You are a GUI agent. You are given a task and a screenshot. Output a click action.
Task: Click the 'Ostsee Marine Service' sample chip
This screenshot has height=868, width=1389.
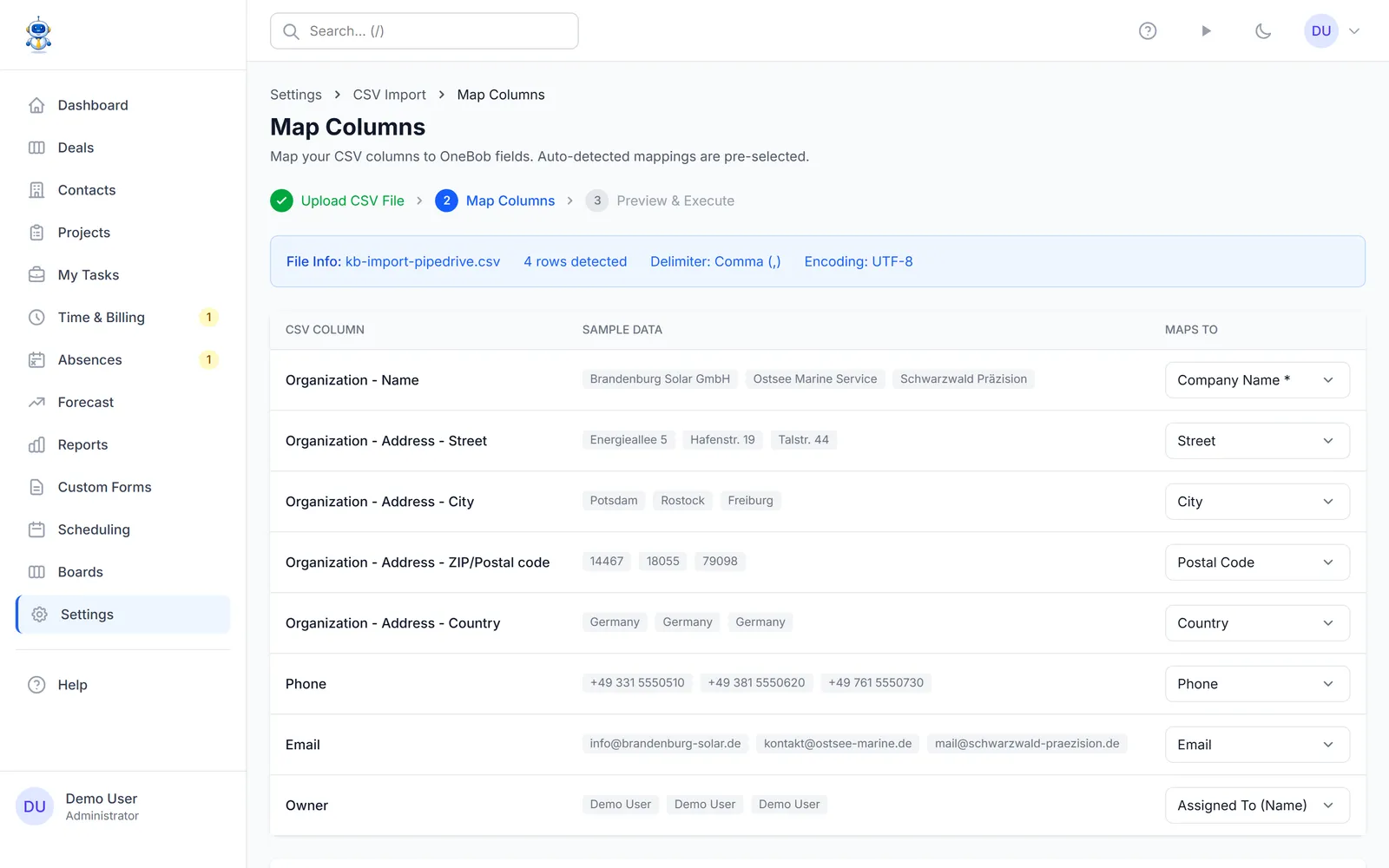pos(815,379)
